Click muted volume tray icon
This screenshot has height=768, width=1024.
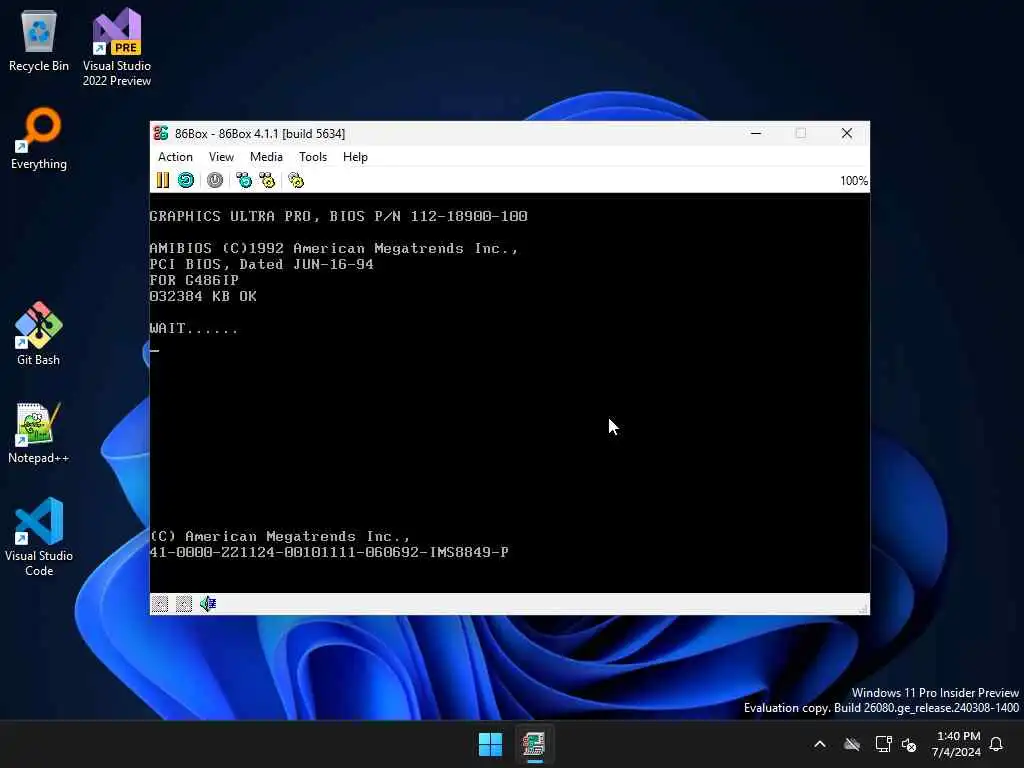908,744
